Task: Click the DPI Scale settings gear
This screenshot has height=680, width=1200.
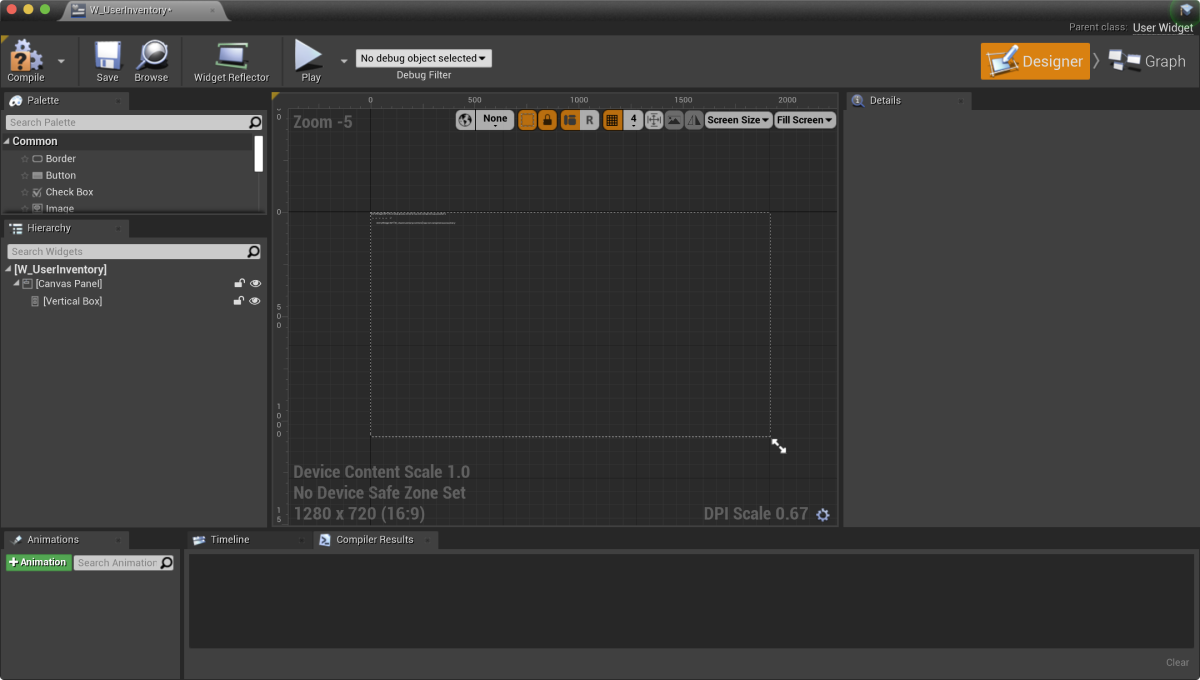Action: coord(823,515)
